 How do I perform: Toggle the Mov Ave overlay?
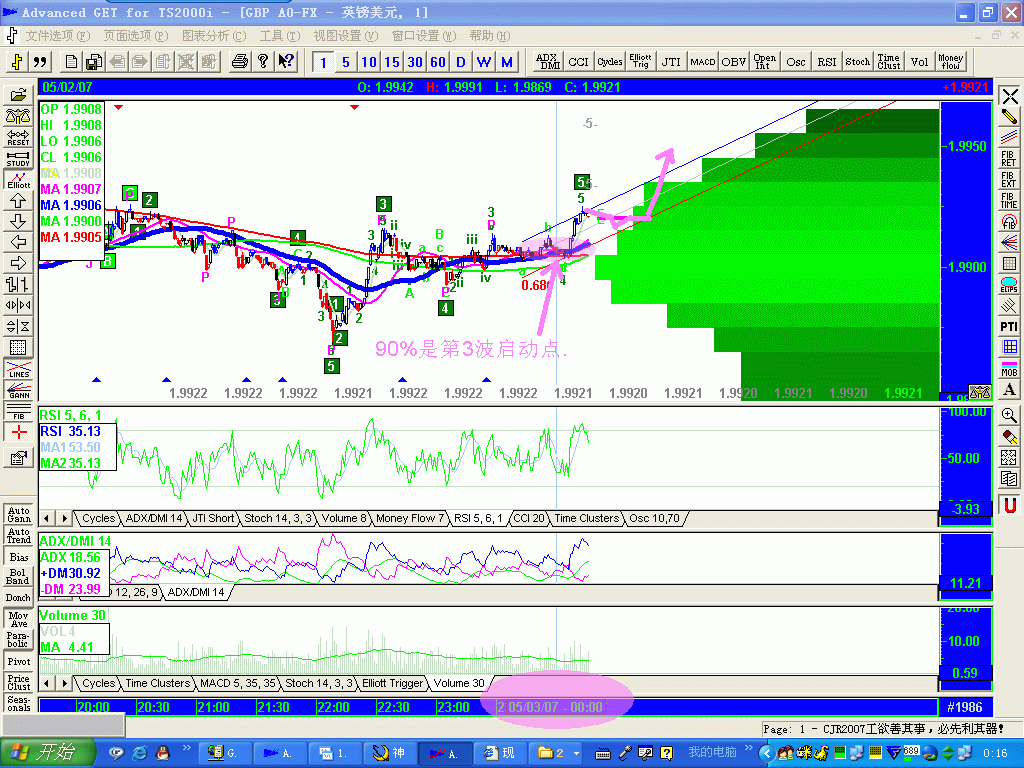click(x=18, y=620)
